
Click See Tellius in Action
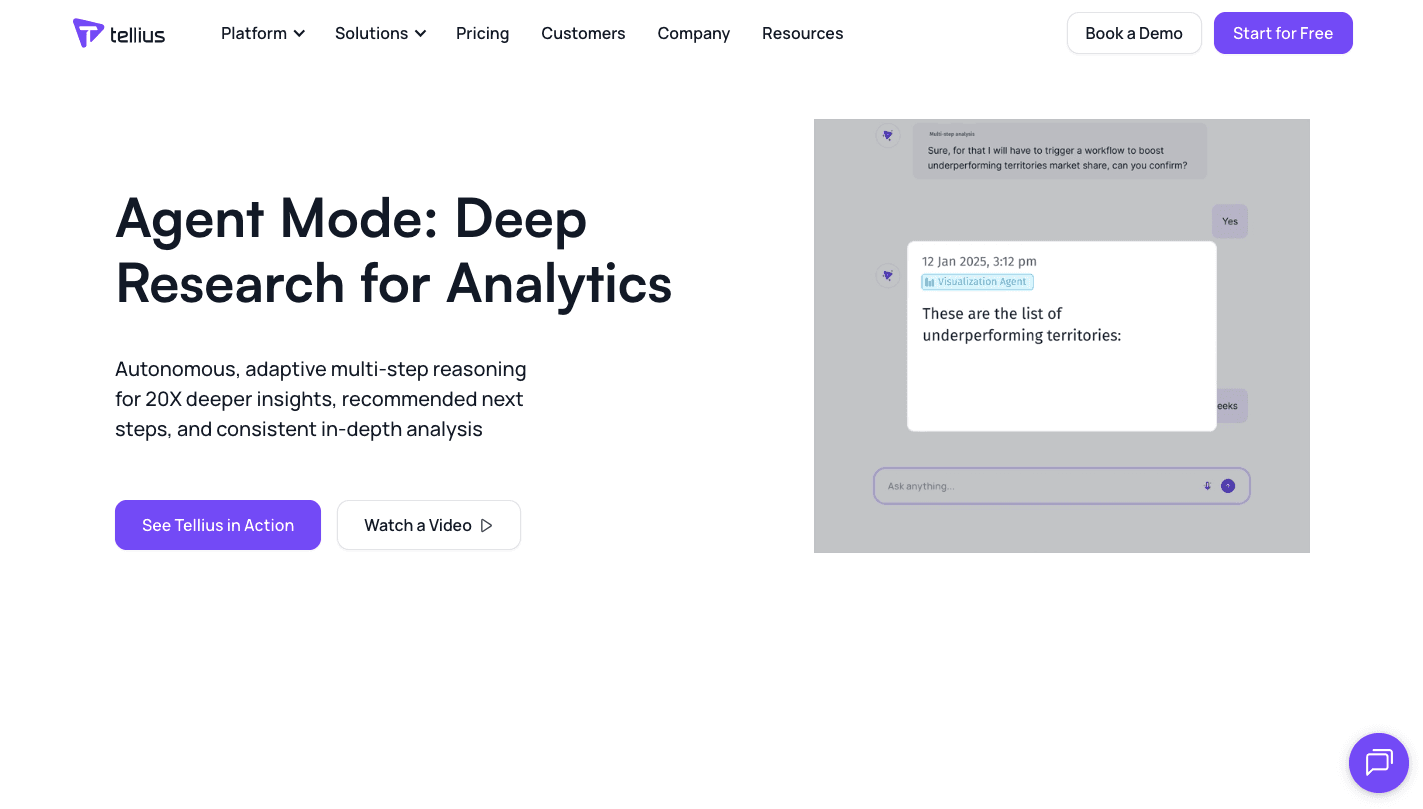click(218, 525)
